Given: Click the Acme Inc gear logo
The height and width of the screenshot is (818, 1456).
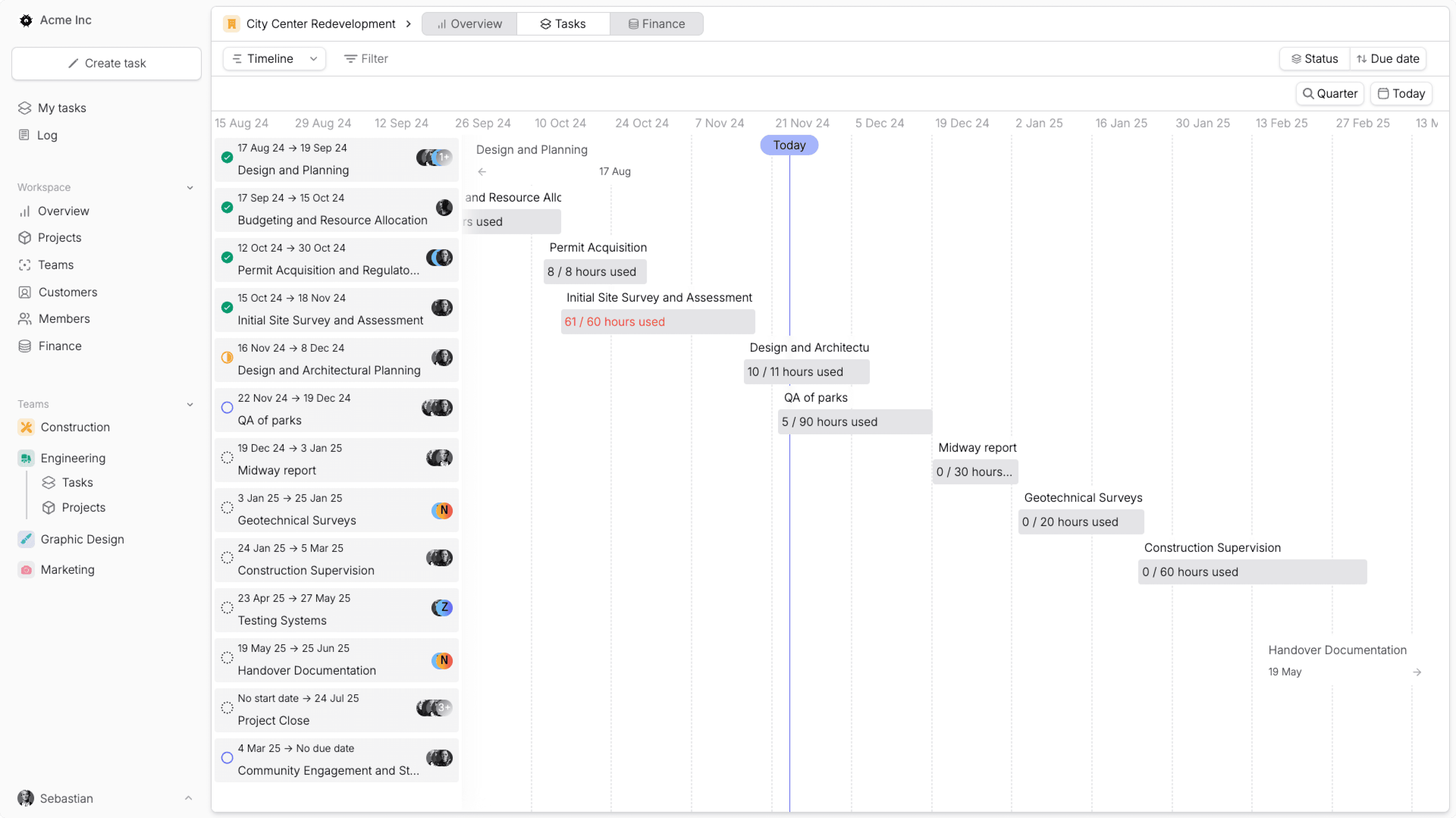Looking at the screenshot, I should tap(26, 20).
